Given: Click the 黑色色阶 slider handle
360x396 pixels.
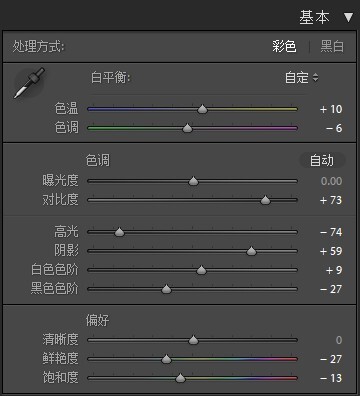Looking at the screenshot, I should click(166, 289).
